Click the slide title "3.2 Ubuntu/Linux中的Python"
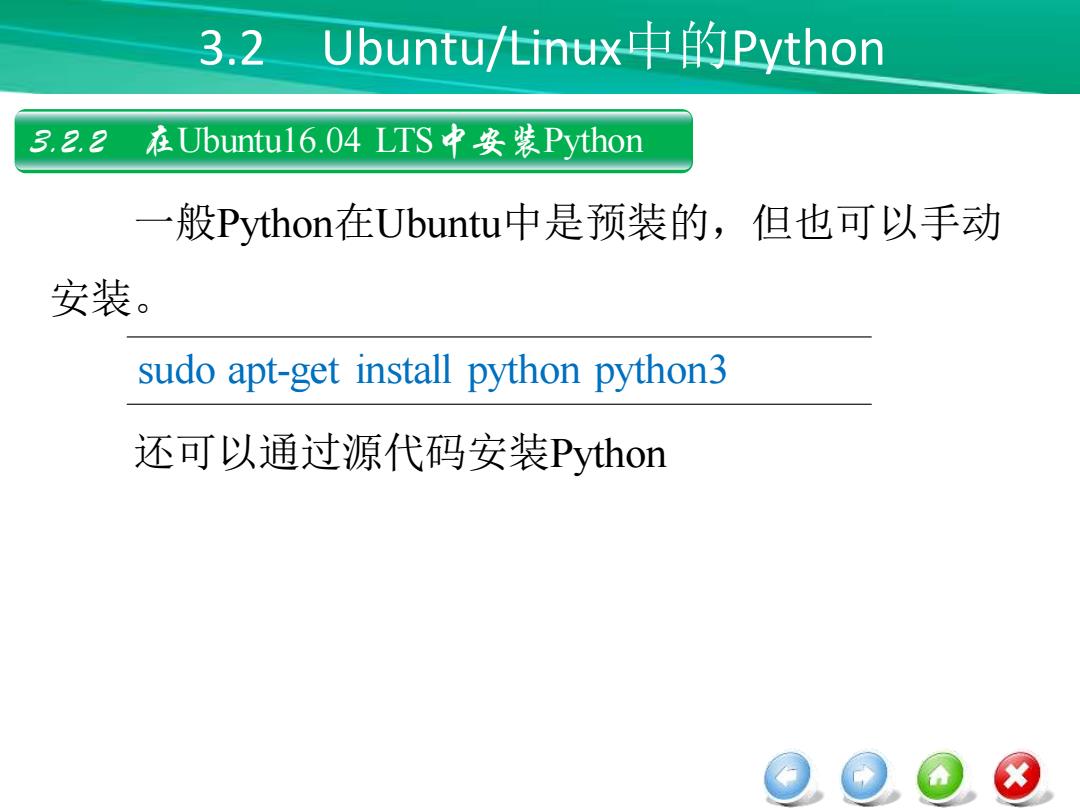1080x810 pixels. pyautogui.click(x=541, y=48)
